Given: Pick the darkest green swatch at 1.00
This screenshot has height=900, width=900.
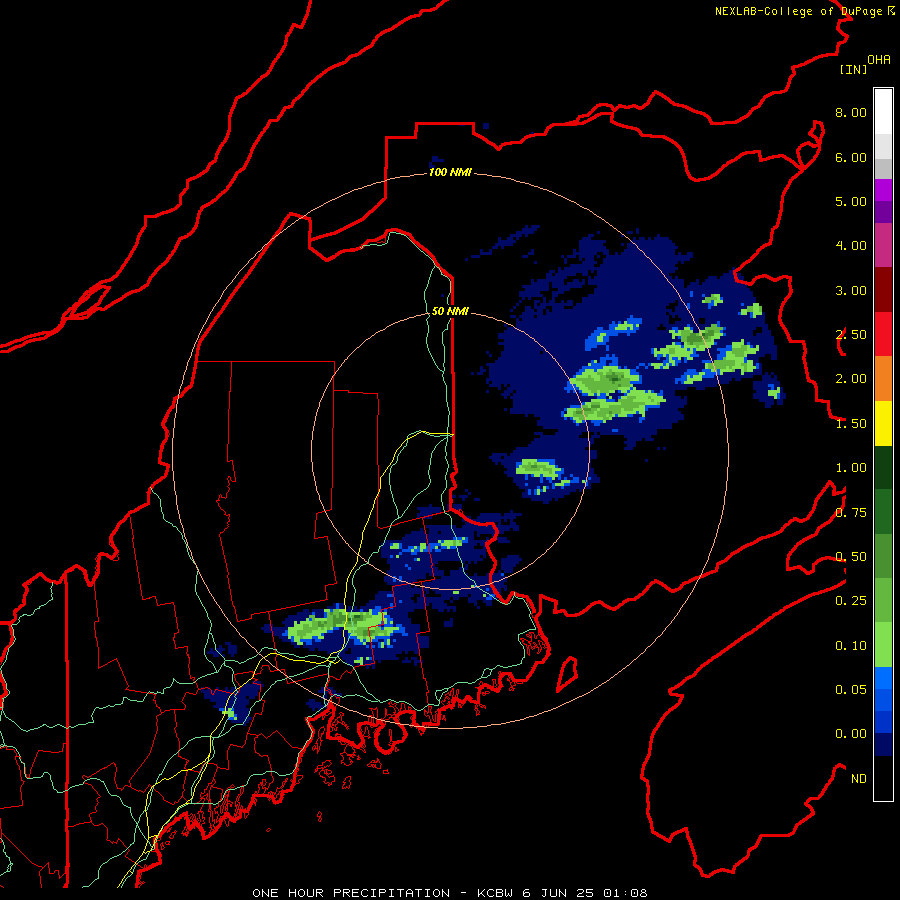Looking at the screenshot, I should point(883,467).
